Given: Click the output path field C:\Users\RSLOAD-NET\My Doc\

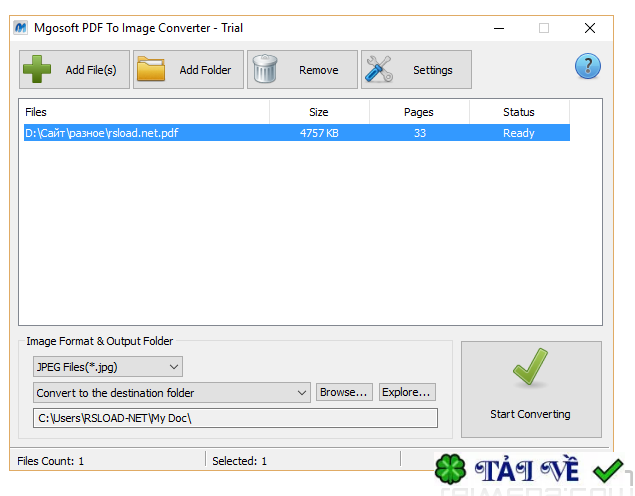Looking at the screenshot, I should click(235, 418).
